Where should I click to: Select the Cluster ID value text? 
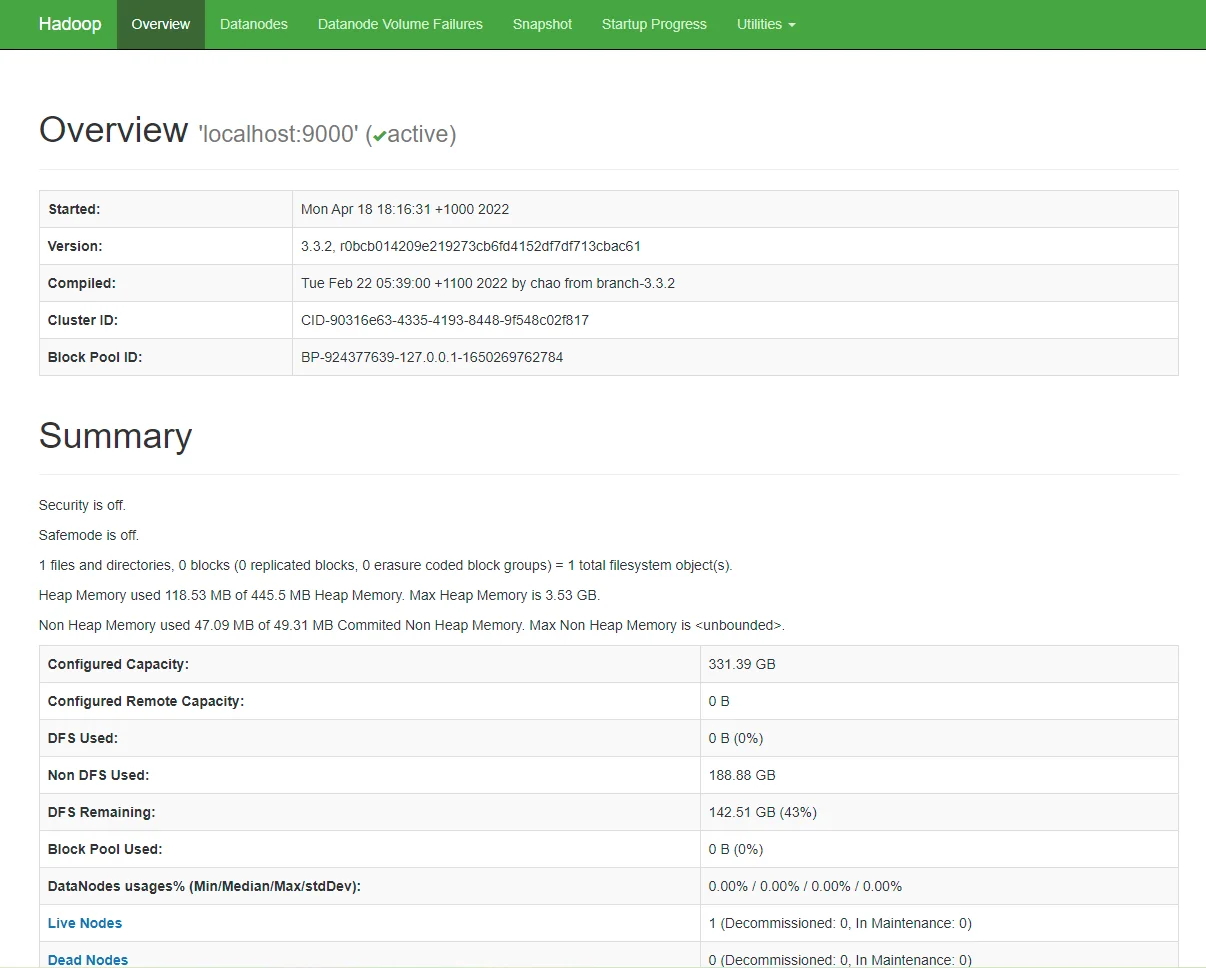pos(445,320)
